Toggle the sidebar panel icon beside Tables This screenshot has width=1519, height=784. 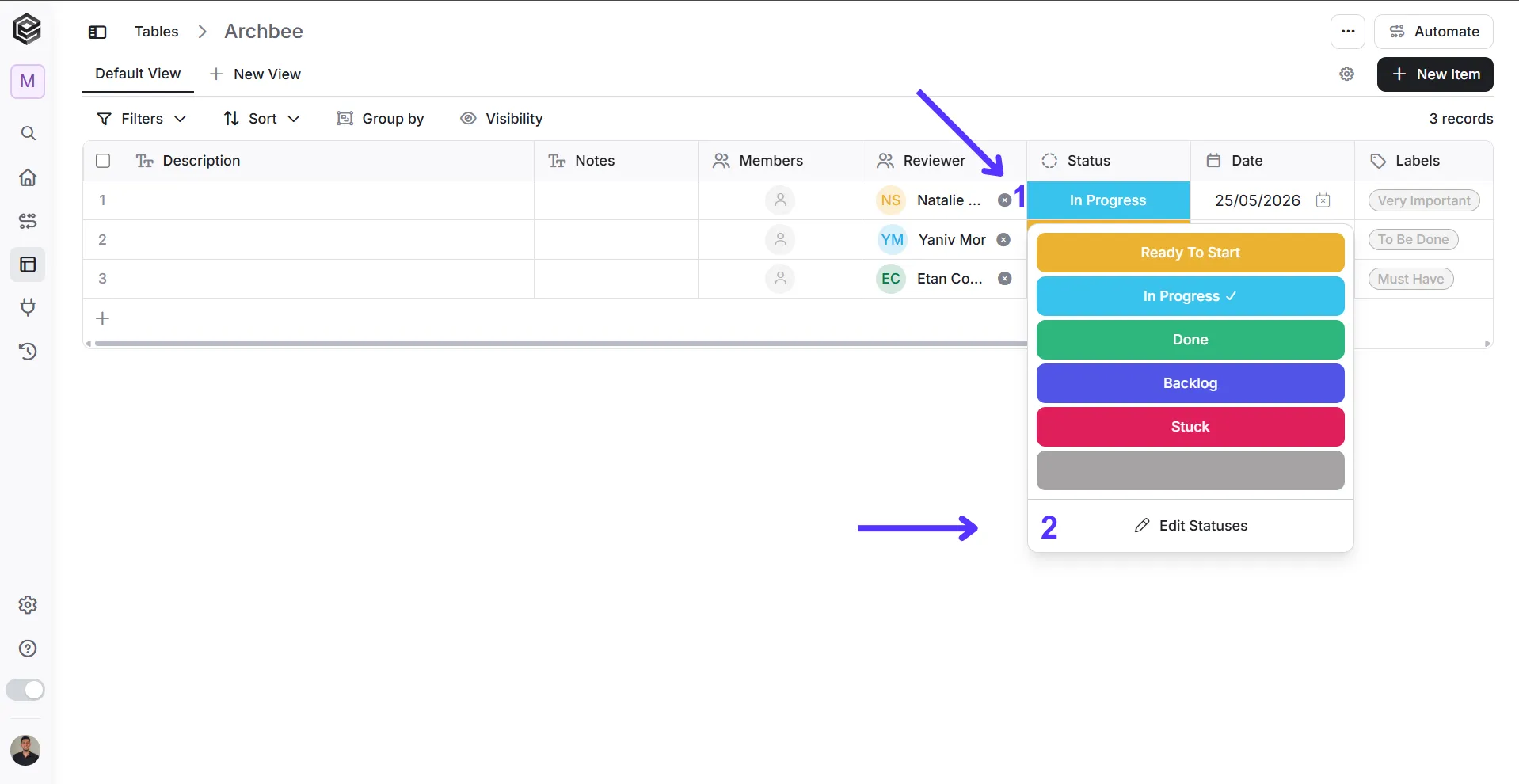click(97, 32)
